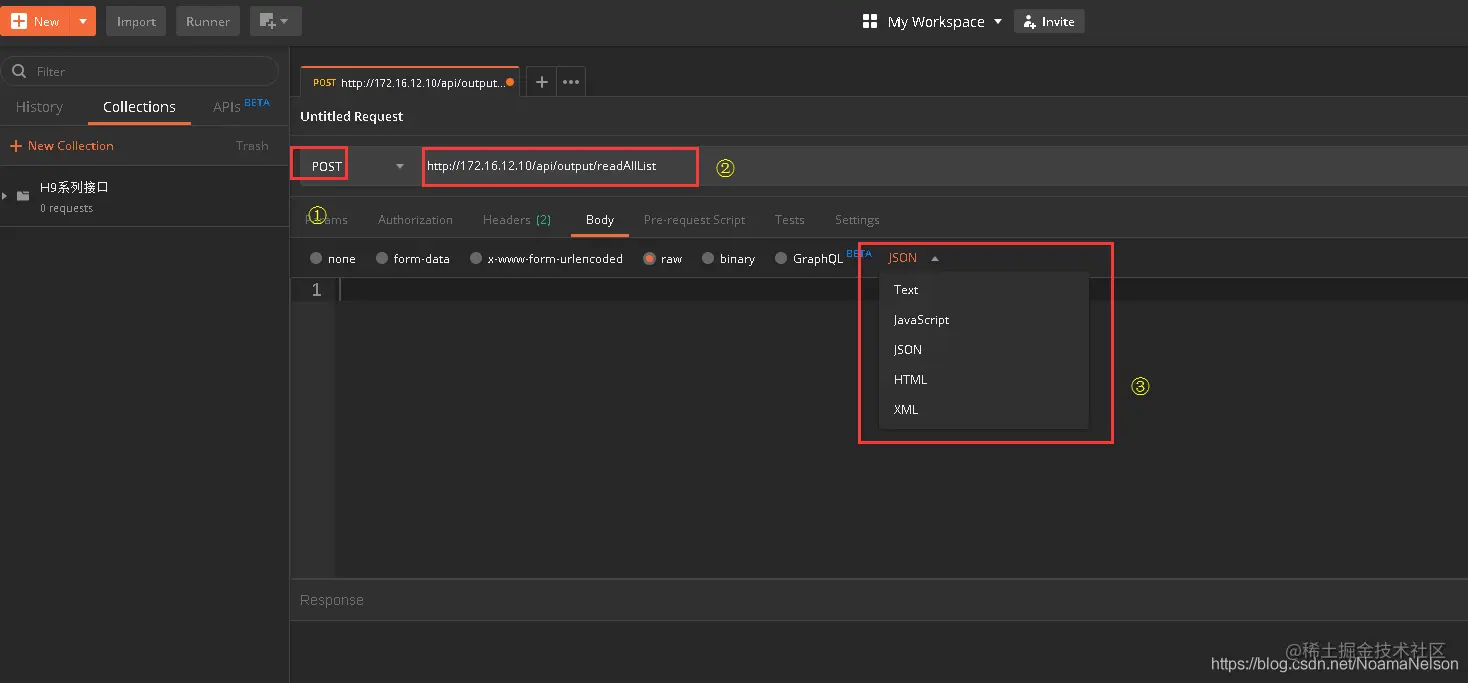The width and height of the screenshot is (1468, 683).
Task: Select the binary radio button
Action: pyautogui.click(x=708, y=258)
